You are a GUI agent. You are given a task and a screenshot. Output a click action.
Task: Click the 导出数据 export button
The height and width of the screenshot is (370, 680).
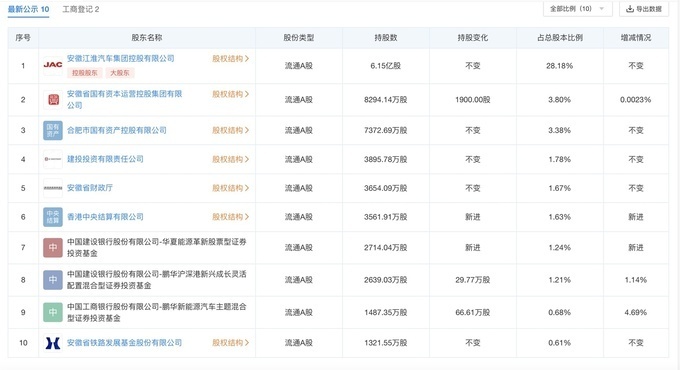pos(644,9)
